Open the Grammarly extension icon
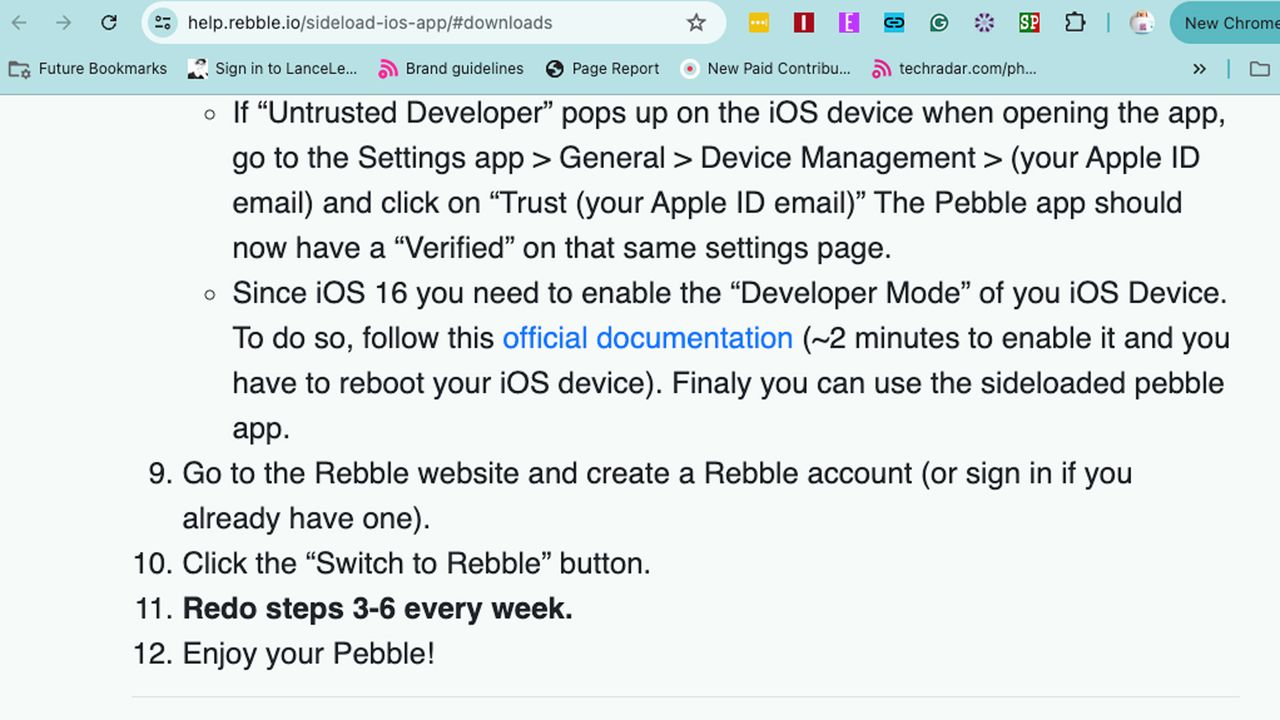Viewport: 1280px width, 720px height. tap(939, 22)
